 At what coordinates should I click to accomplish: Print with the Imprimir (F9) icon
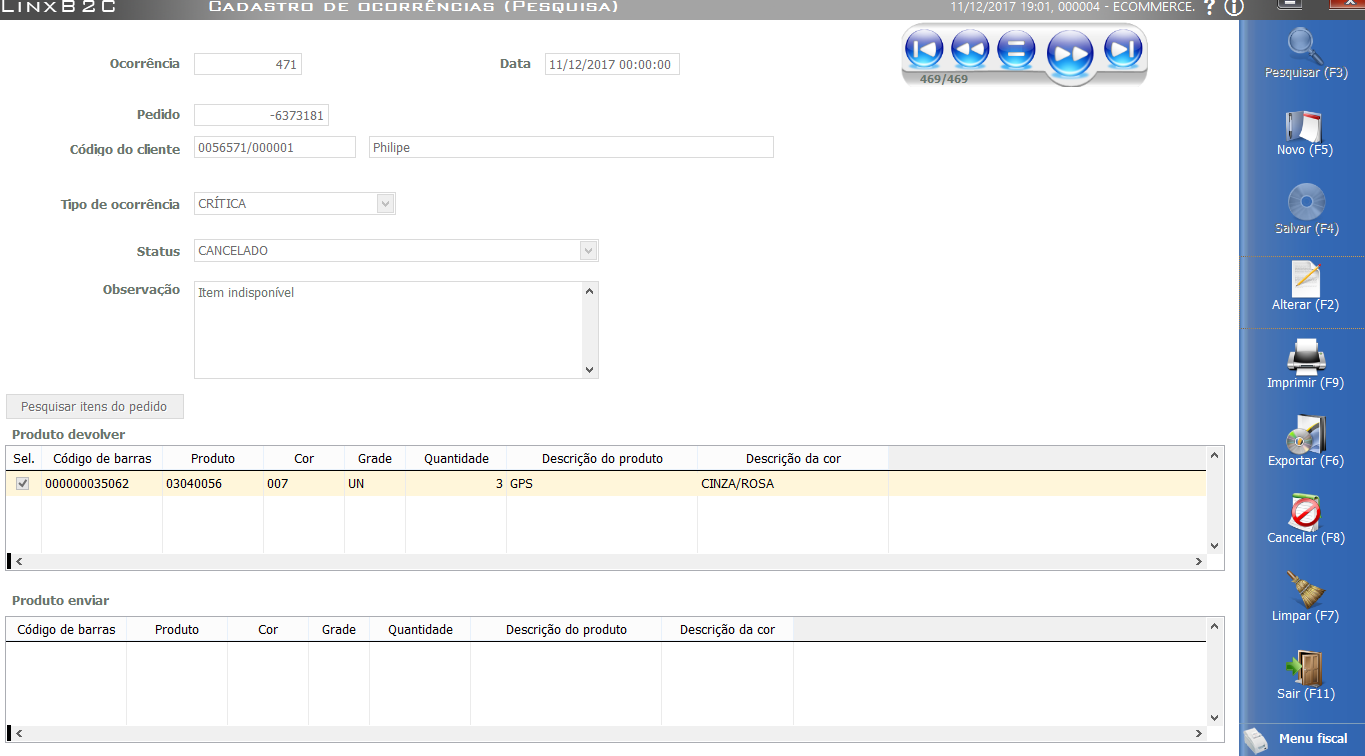coord(1306,356)
